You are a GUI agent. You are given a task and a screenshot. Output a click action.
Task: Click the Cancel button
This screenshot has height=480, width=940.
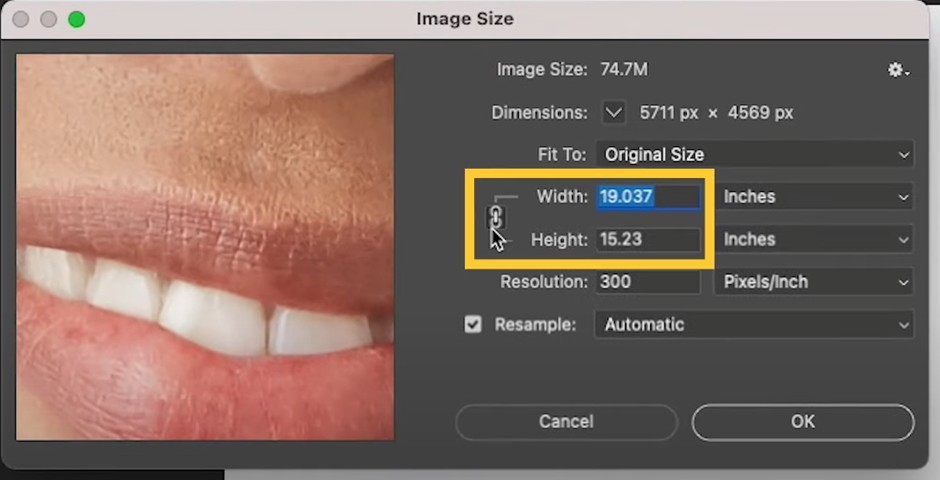(566, 422)
